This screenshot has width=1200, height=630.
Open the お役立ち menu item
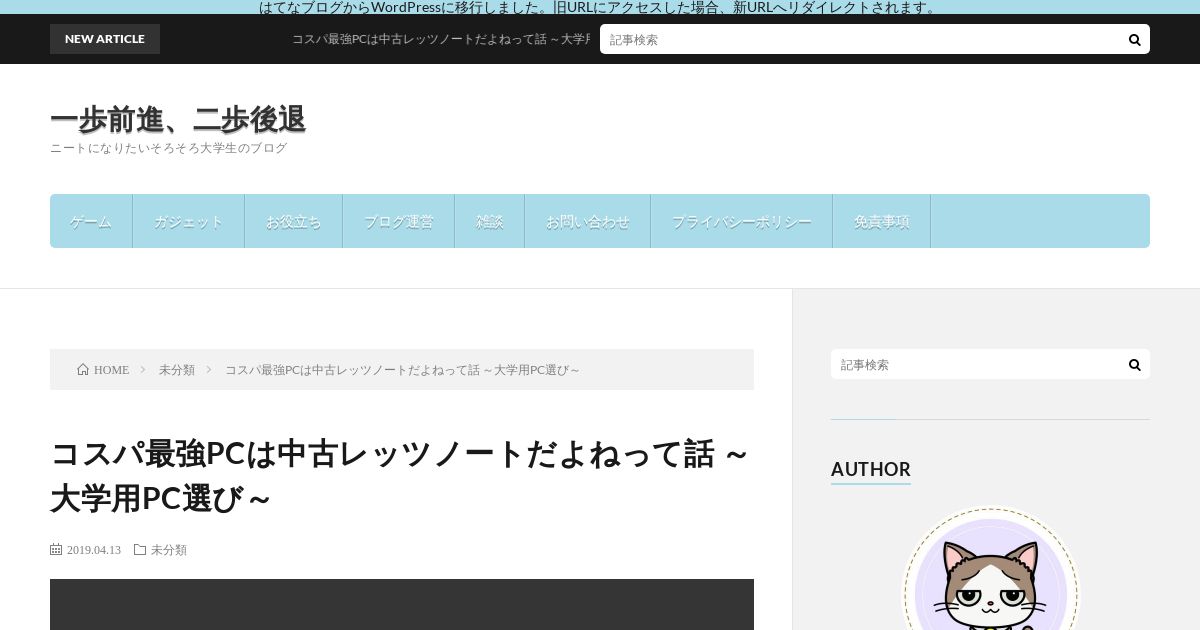(293, 221)
